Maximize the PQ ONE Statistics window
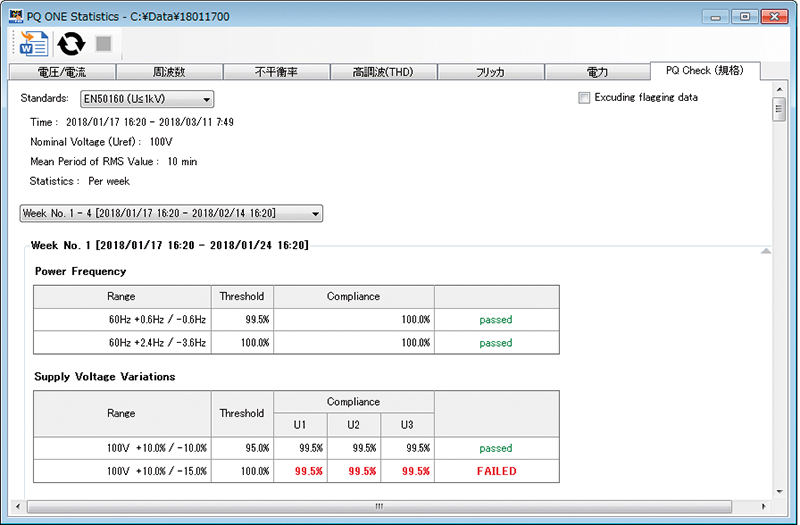Screen dimensions: 800x525 coord(744,16)
